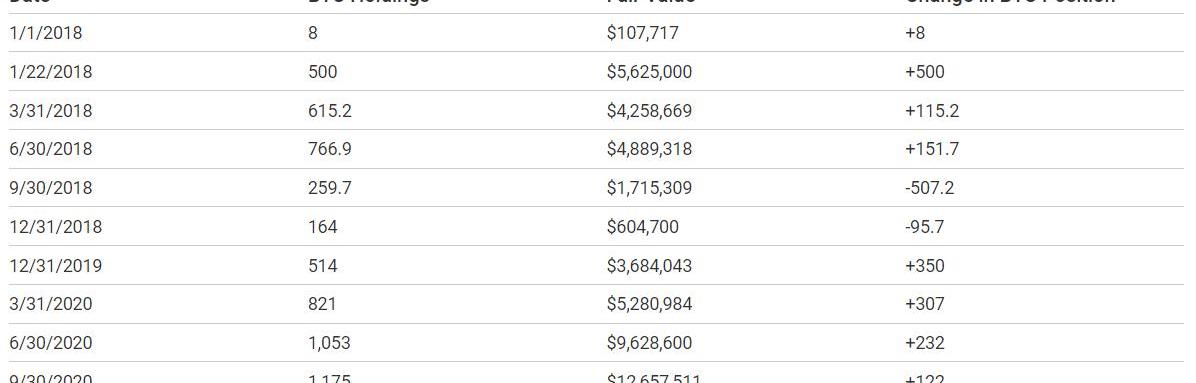
Task: Select holdings value 1,053
Action: click(330, 343)
